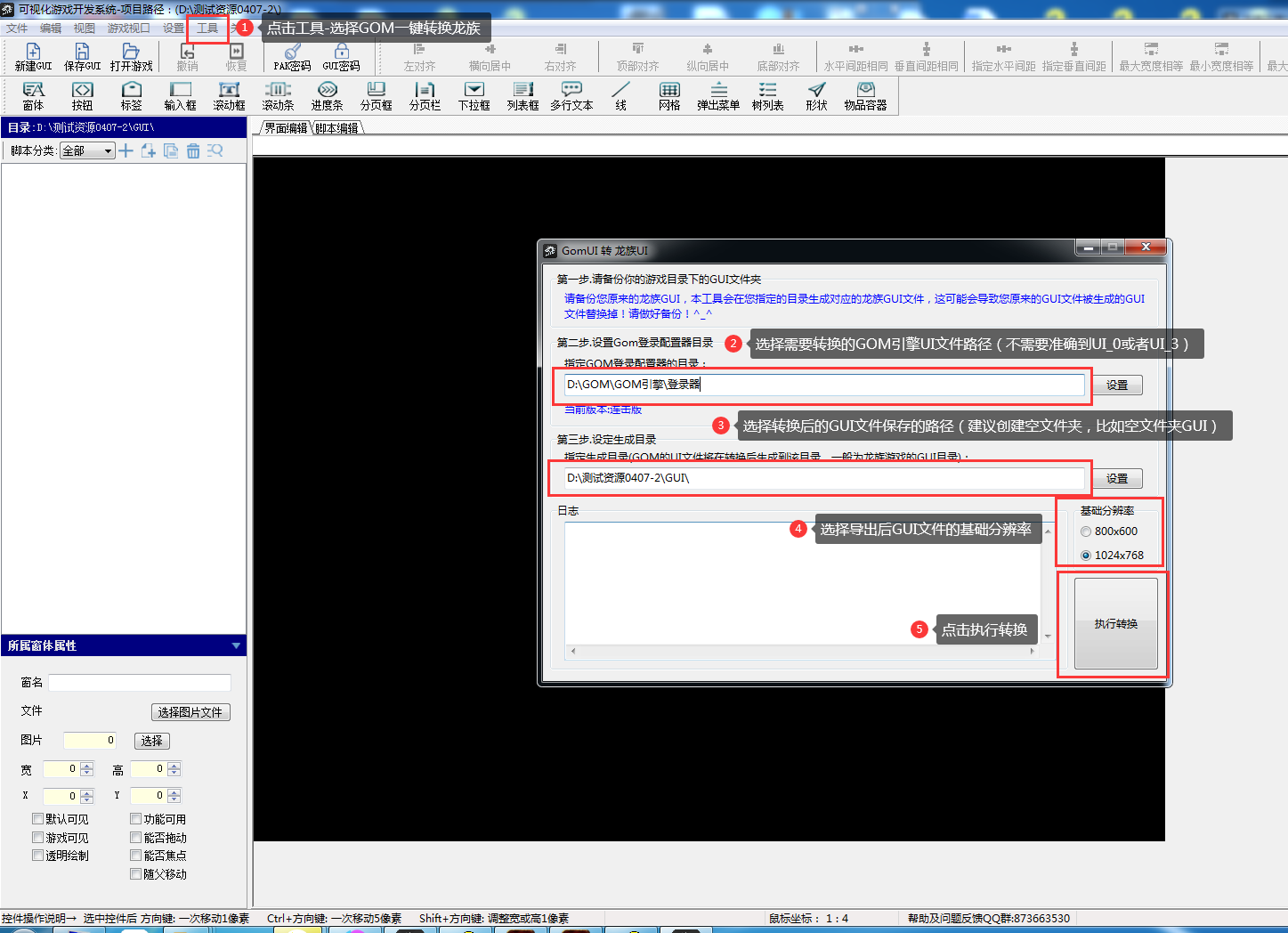The width and height of the screenshot is (1288, 933).
Task: Select the 网格 grid tool
Action: click(669, 96)
